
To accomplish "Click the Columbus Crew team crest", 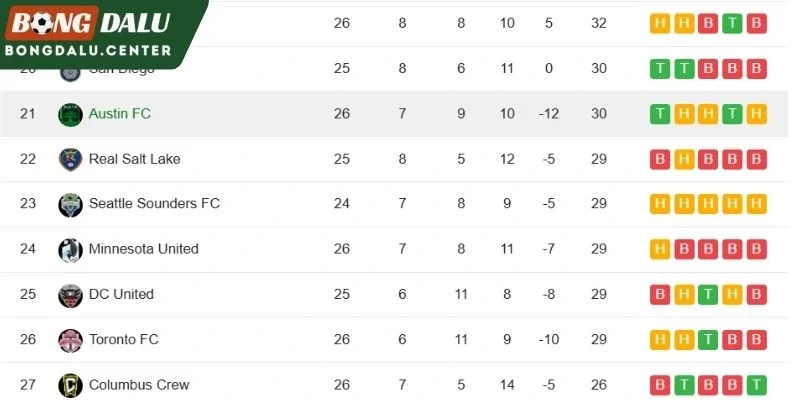I will [70, 385].
